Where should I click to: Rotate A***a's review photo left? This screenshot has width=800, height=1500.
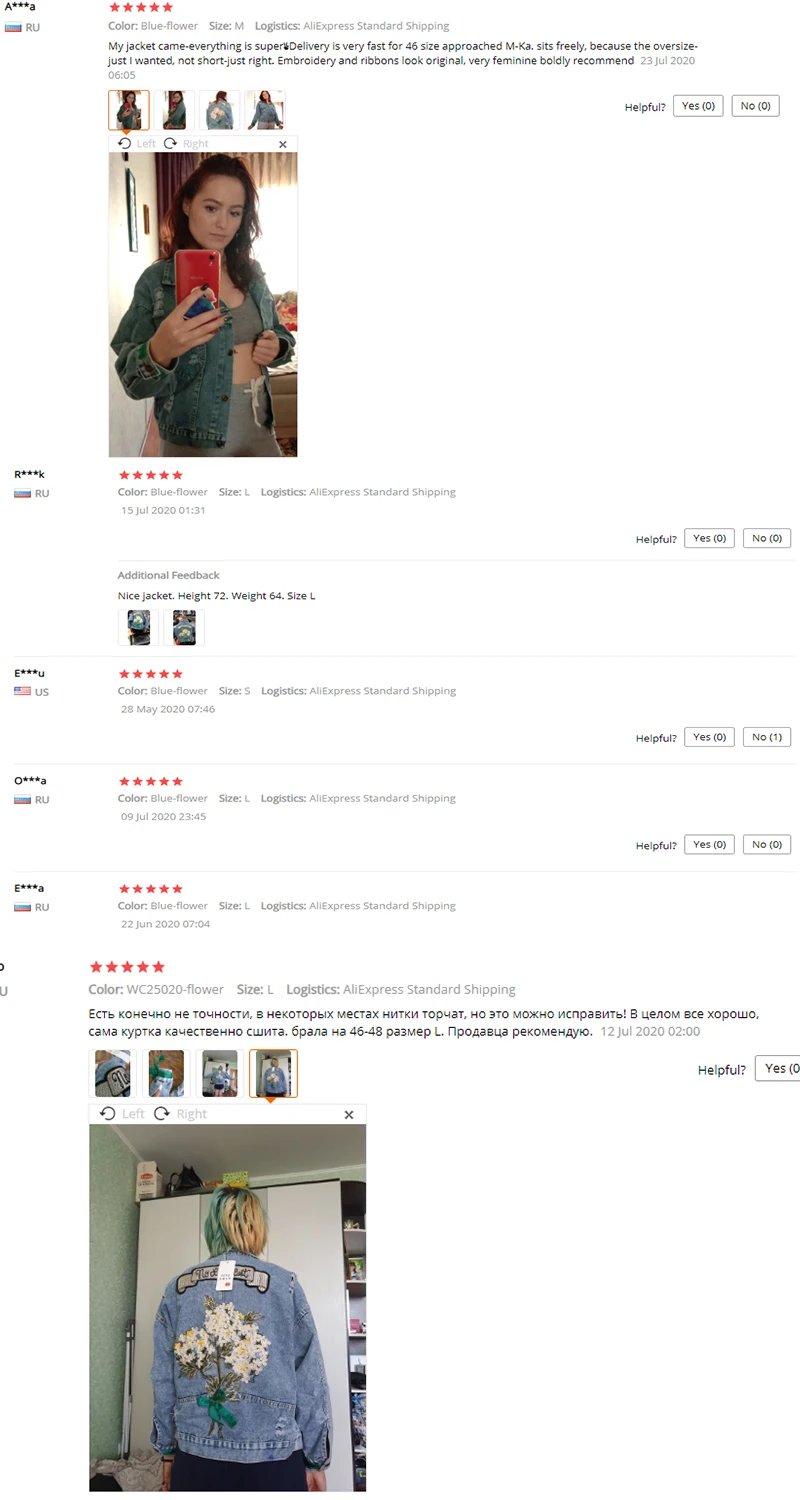[137, 144]
